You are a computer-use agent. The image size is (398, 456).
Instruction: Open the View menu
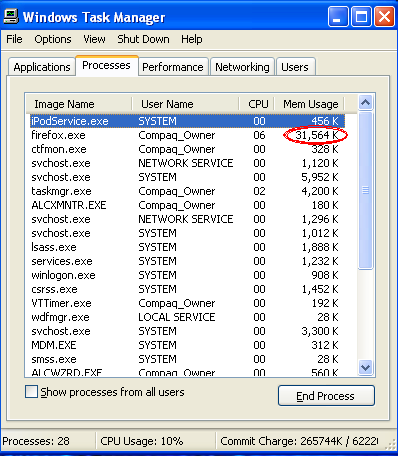coord(94,39)
